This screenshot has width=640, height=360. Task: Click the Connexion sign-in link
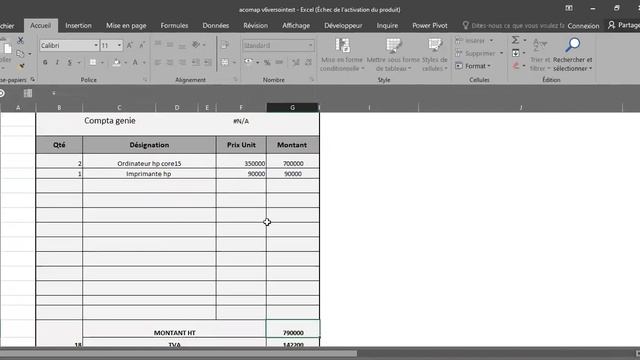(x=583, y=26)
